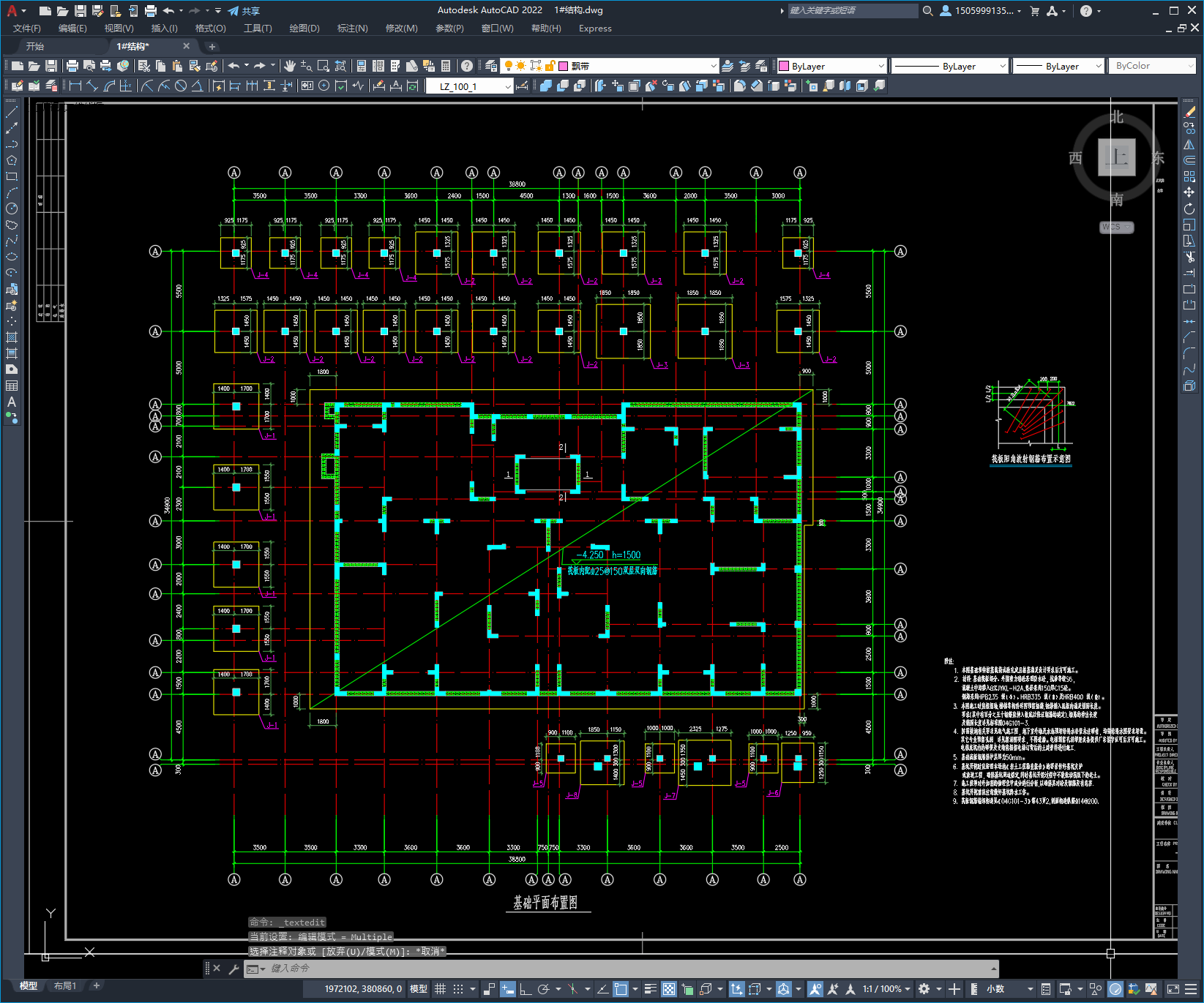Click the Solid Union icon
The image size is (1204, 1003).
[545, 86]
